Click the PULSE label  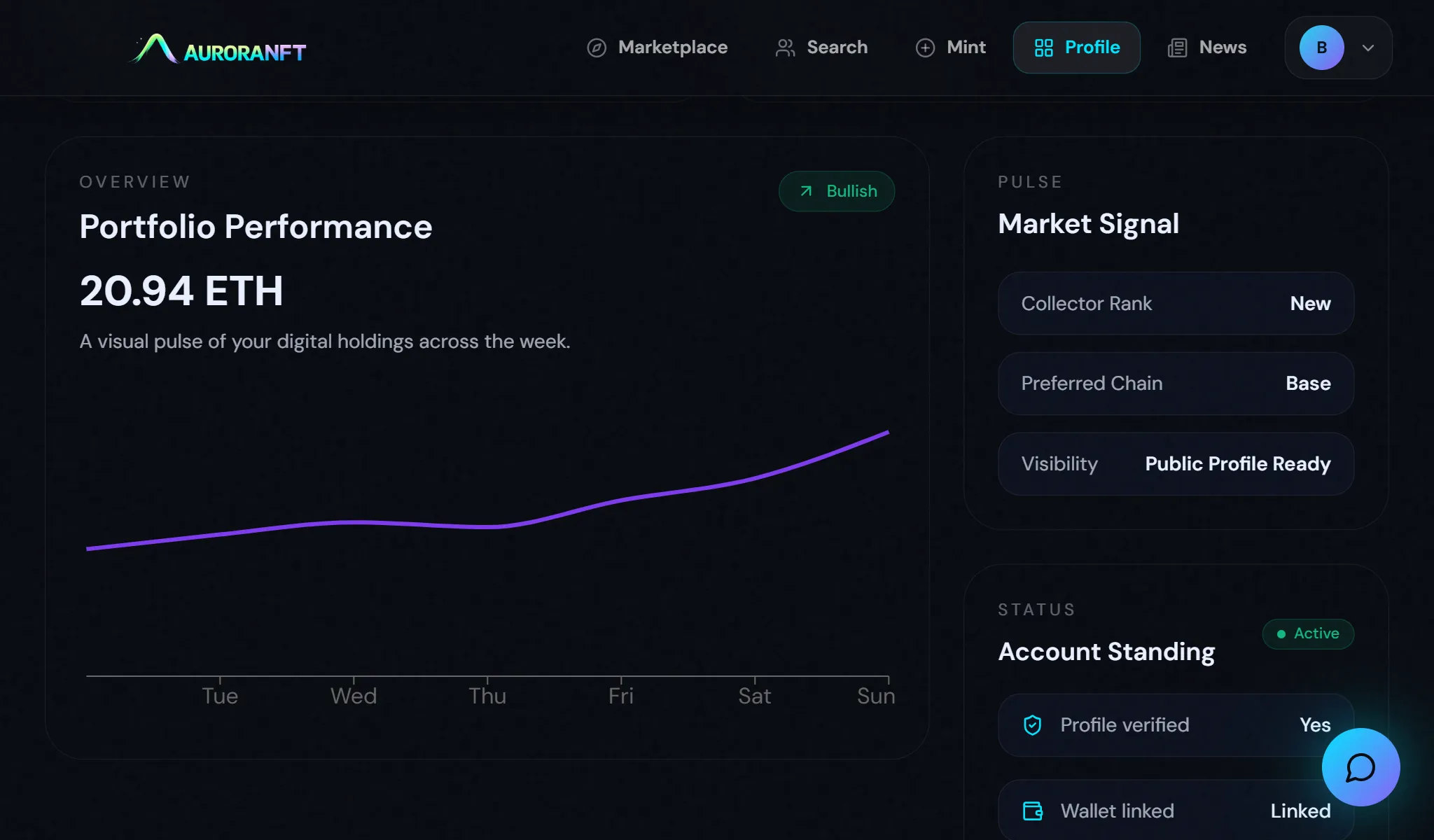point(1030,182)
